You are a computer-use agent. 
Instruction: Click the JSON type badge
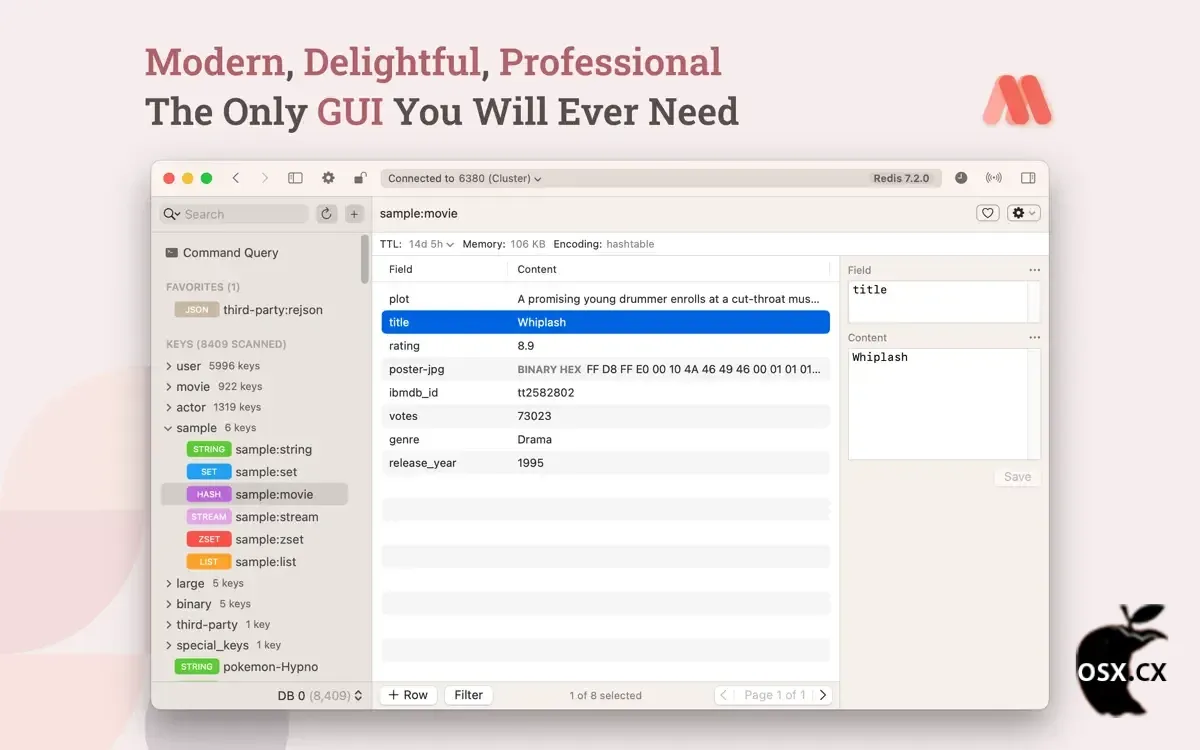click(x=197, y=310)
